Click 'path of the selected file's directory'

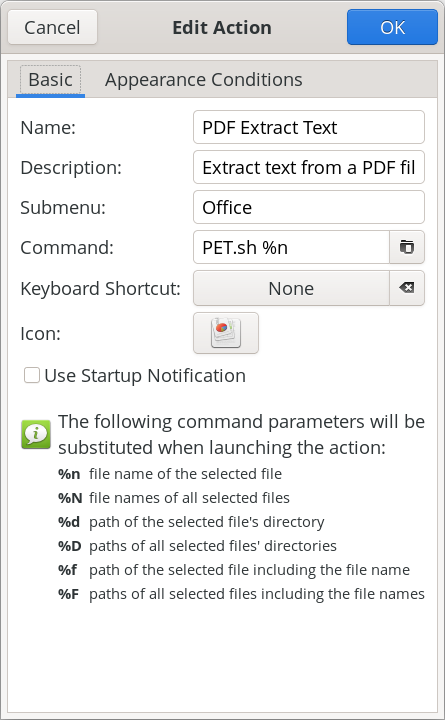pos(207,522)
